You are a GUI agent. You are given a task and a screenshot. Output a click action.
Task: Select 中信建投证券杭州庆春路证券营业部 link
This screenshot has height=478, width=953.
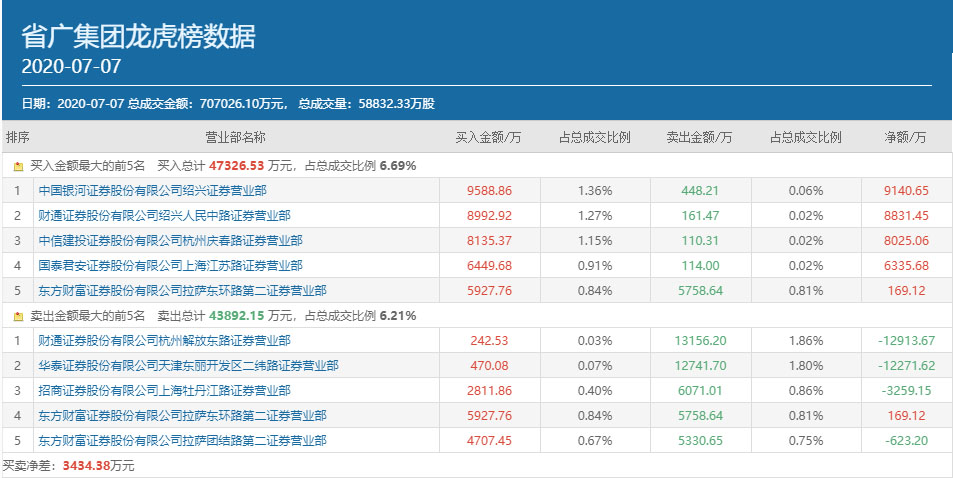(x=164, y=240)
